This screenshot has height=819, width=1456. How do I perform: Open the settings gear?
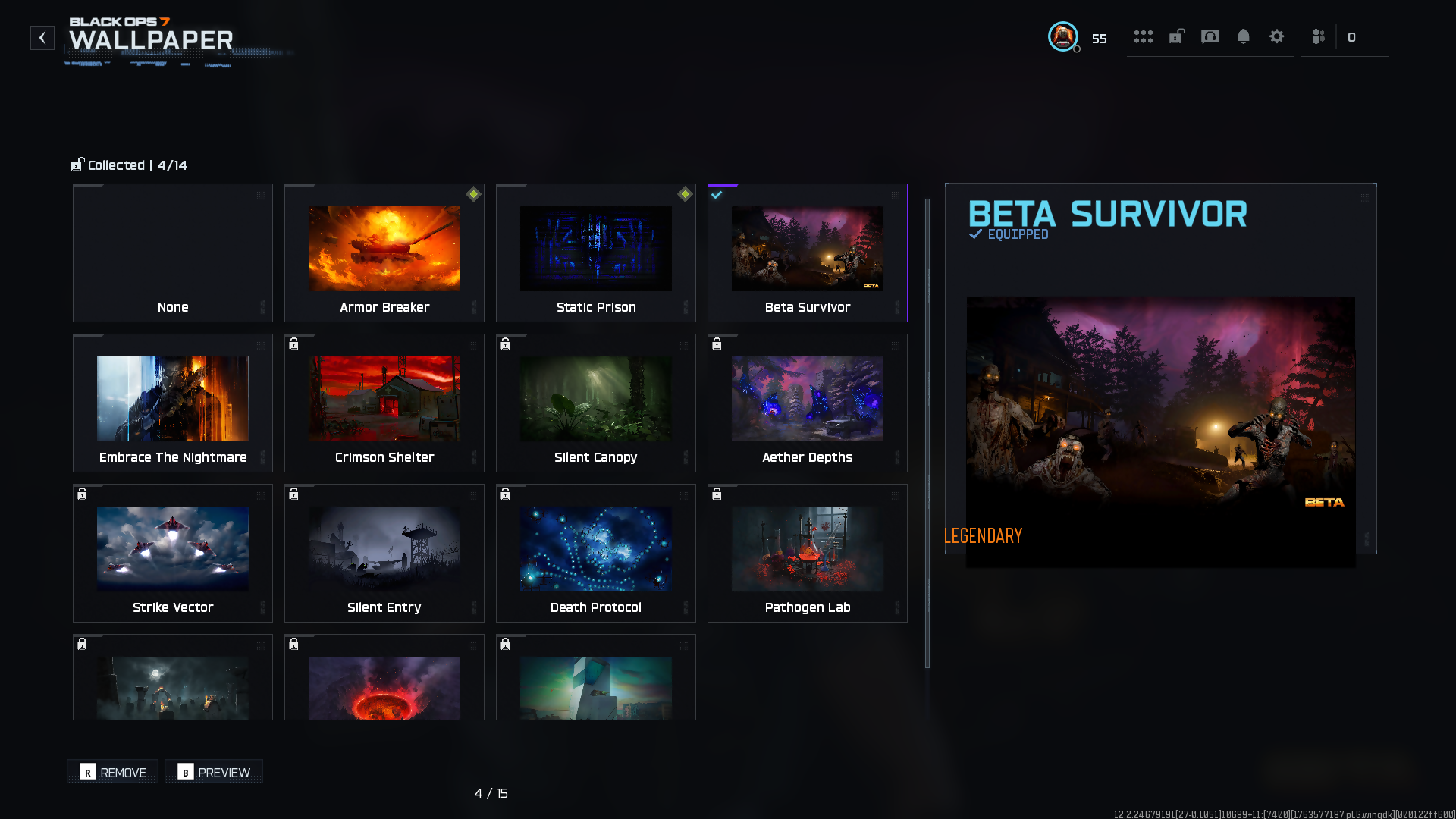click(1277, 36)
